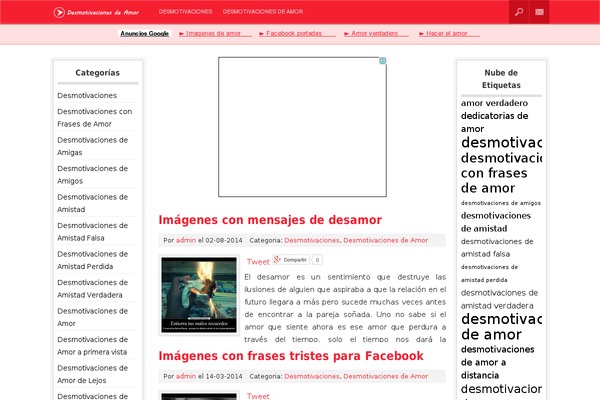This screenshot has height=400, width=600.
Task: Open the search magnifier icon
Action: pos(519,12)
